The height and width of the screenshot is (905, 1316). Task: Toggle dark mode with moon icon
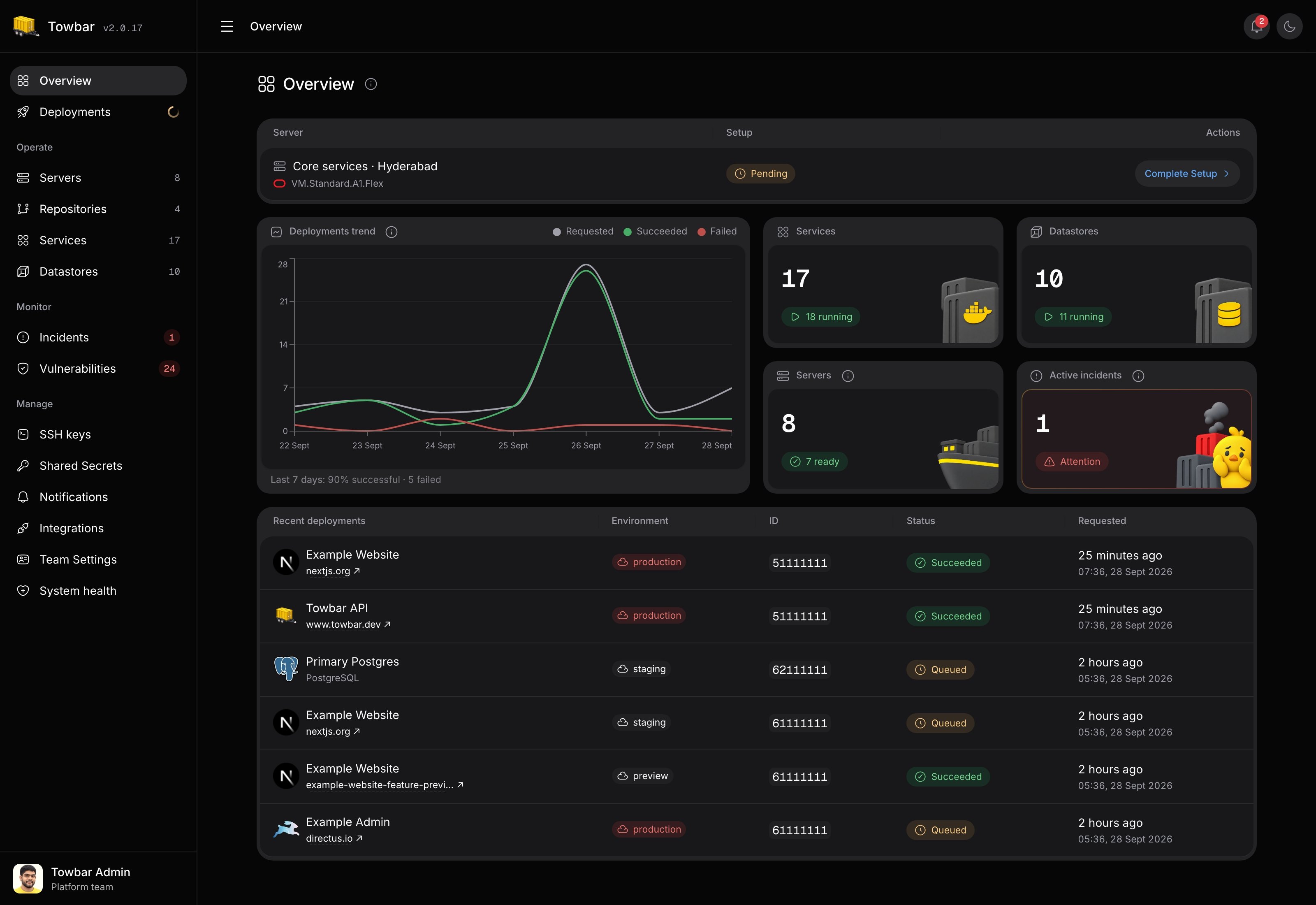click(1289, 27)
